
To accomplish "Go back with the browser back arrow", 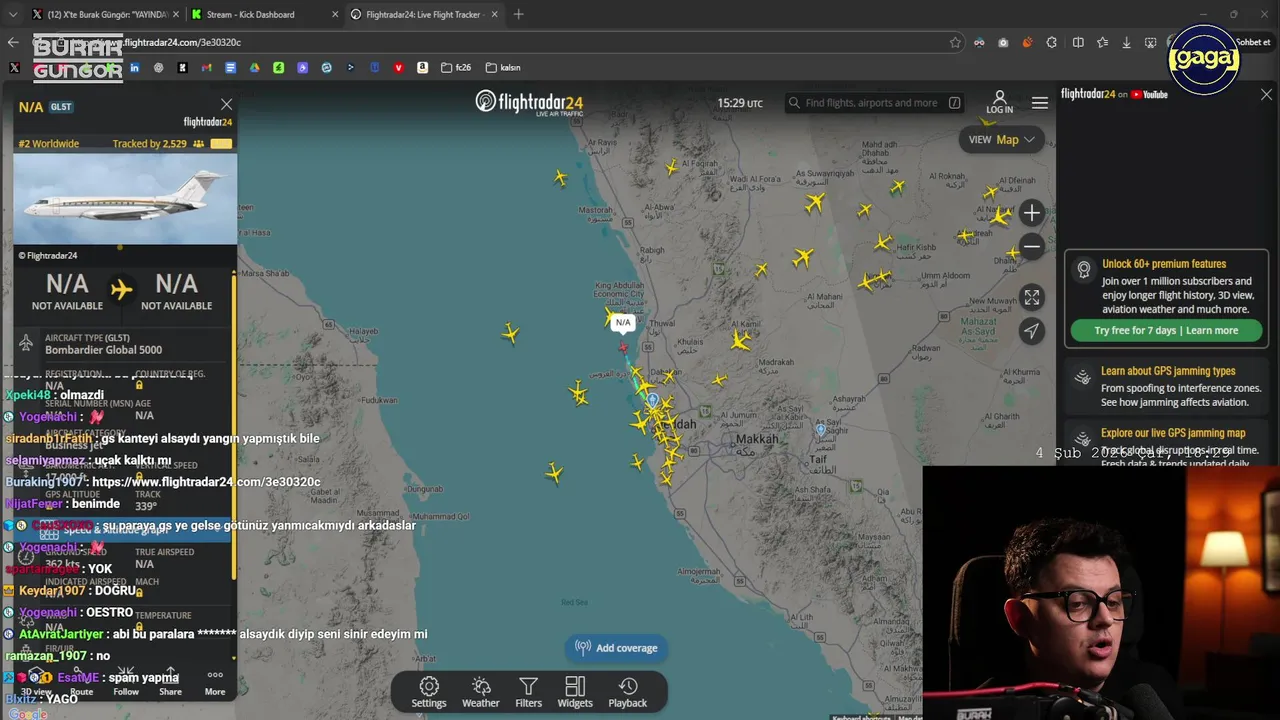I will 13,42.
